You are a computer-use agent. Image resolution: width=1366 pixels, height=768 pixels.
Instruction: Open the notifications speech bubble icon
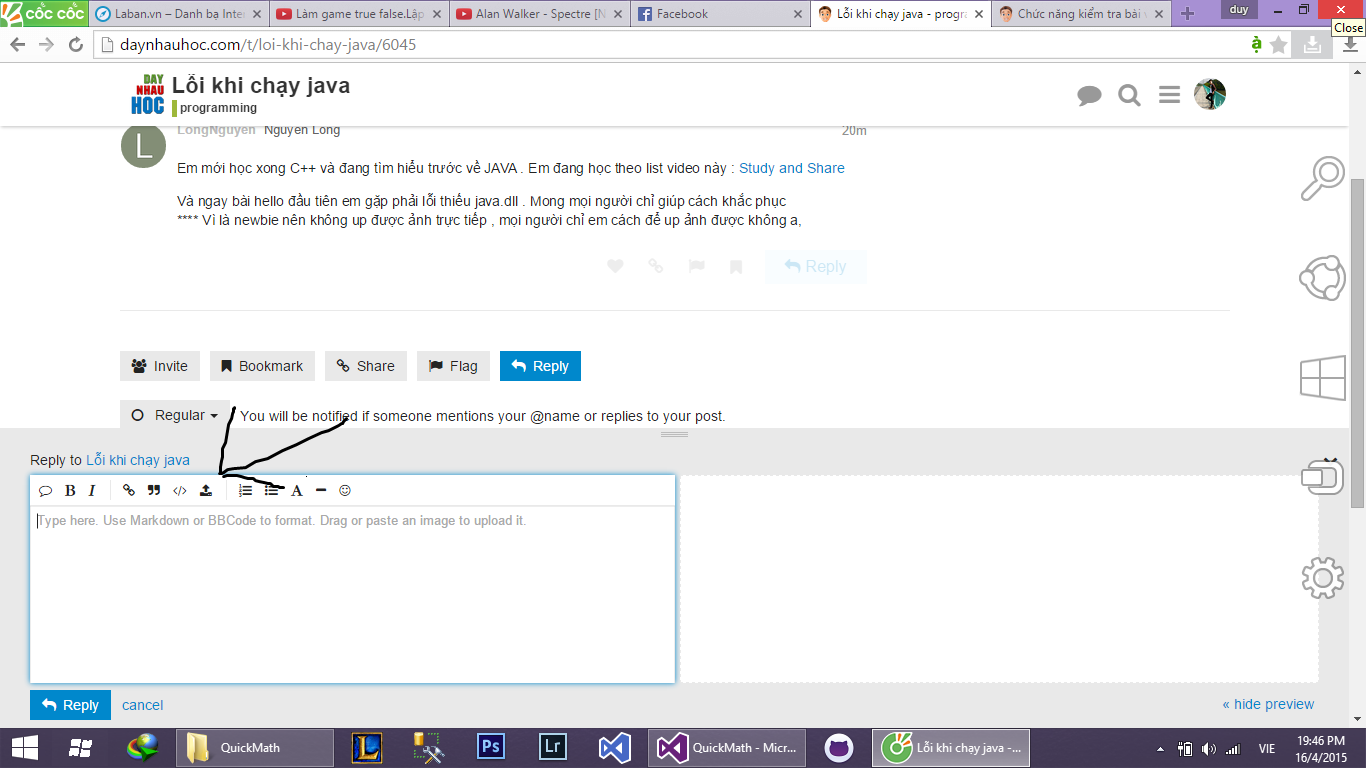pyautogui.click(x=1089, y=95)
